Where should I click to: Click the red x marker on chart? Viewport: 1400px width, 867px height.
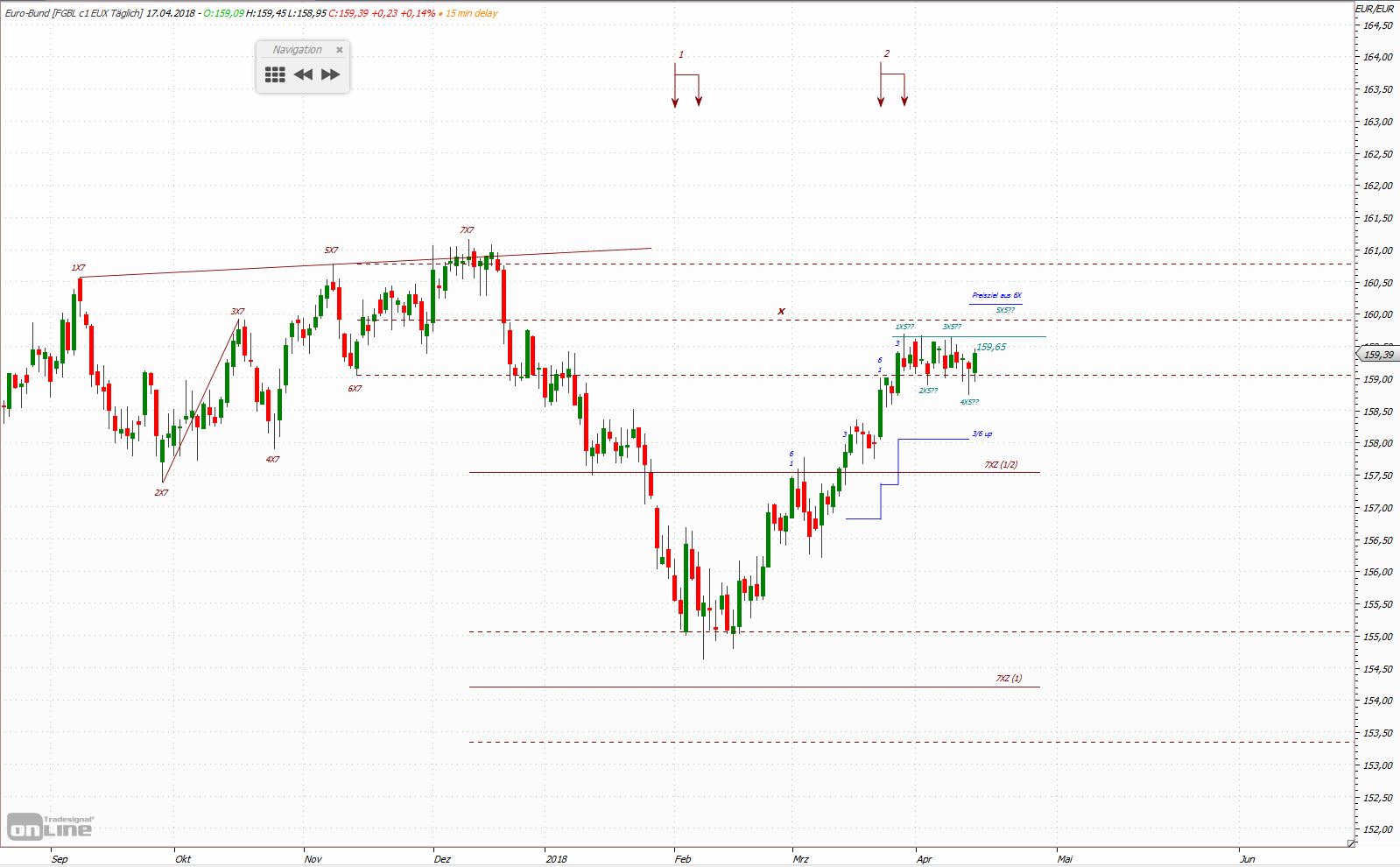coord(781,311)
